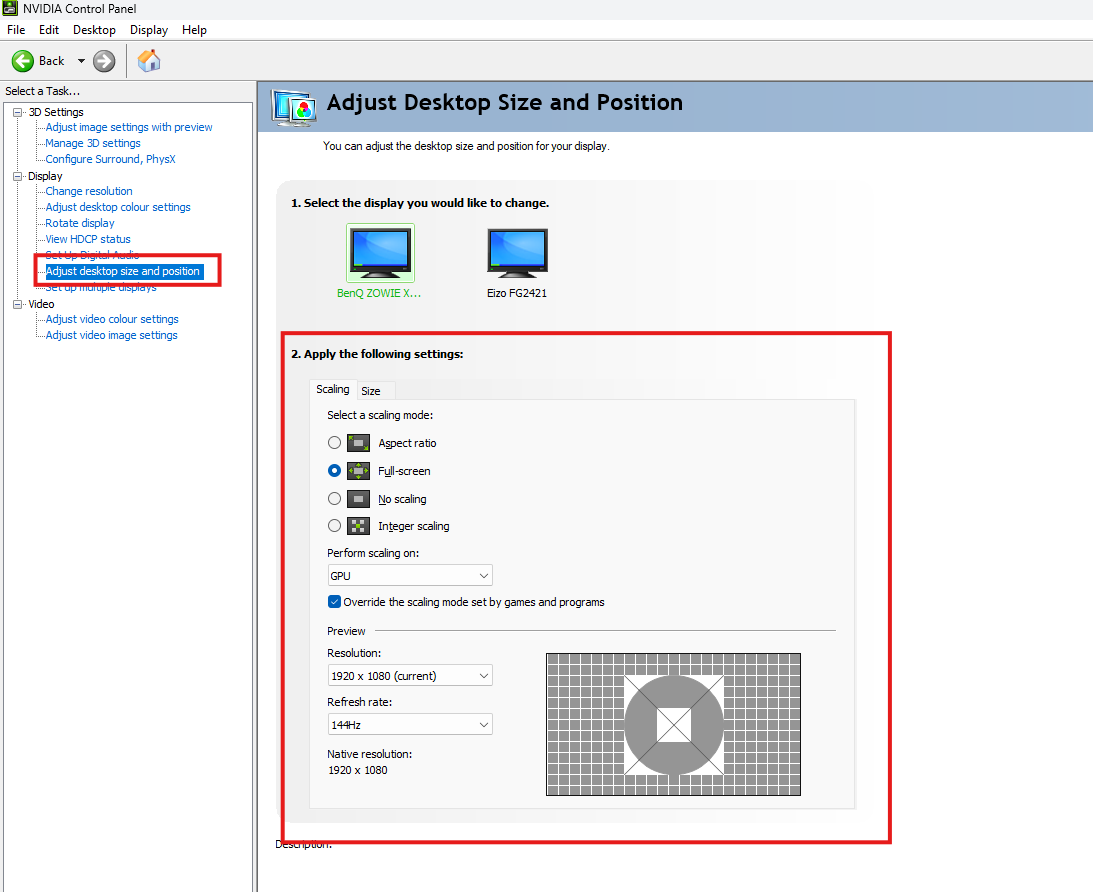Select the Eizo FG2421 monitor icon
Image resolution: width=1093 pixels, height=892 pixels.
click(517, 254)
